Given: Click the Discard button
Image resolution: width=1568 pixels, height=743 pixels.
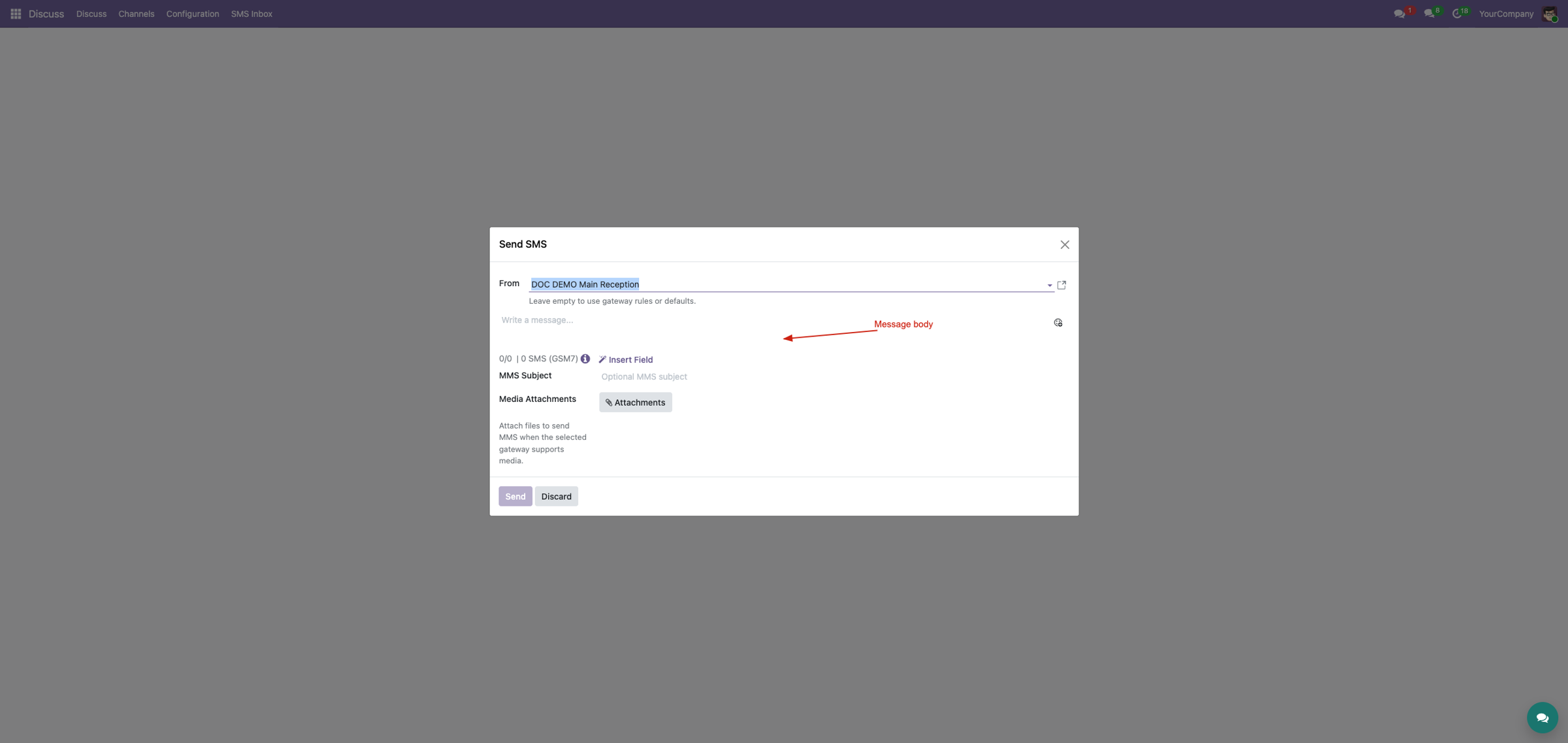Looking at the screenshot, I should [557, 497].
